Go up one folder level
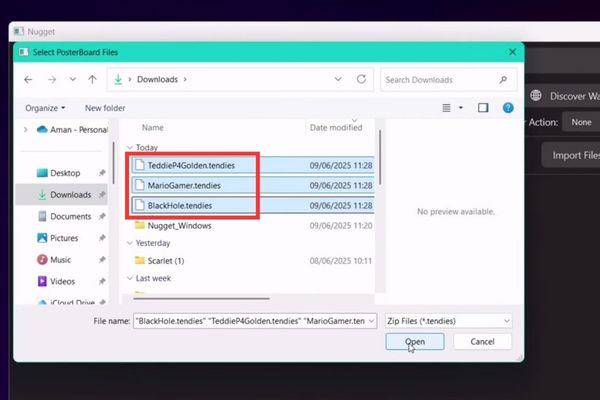Image resolution: width=600 pixels, height=400 pixels. 92,79
